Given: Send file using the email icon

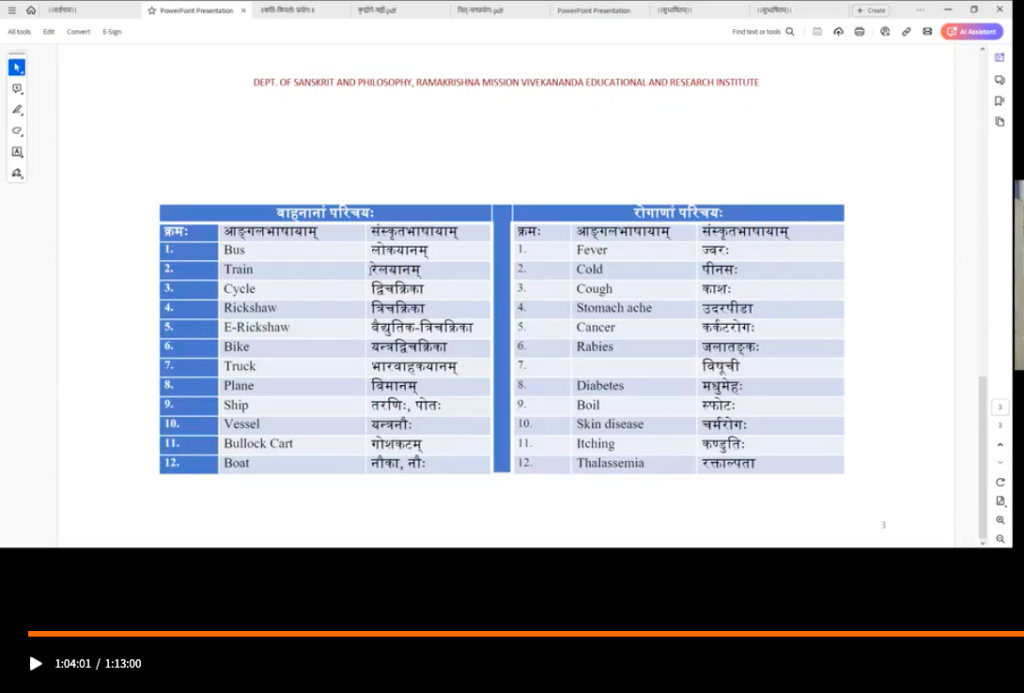Looking at the screenshot, I should 927,32.
